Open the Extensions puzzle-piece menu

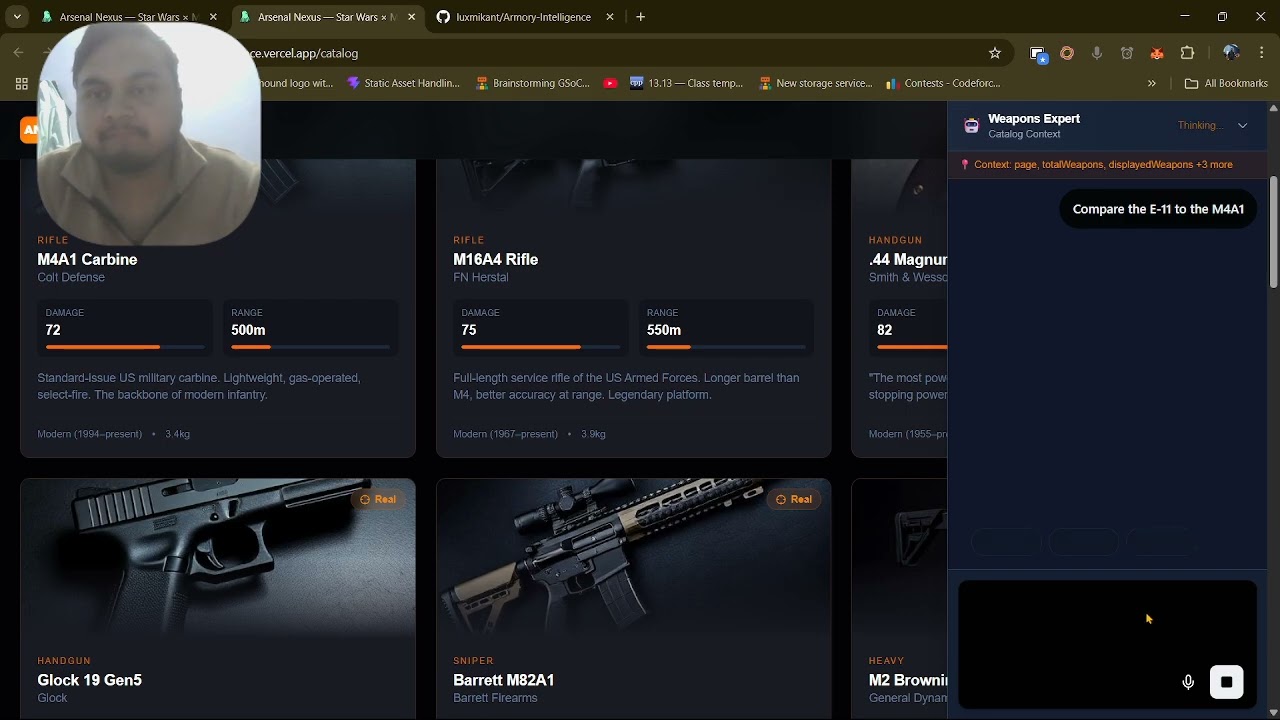click(x=1188, y=53)
